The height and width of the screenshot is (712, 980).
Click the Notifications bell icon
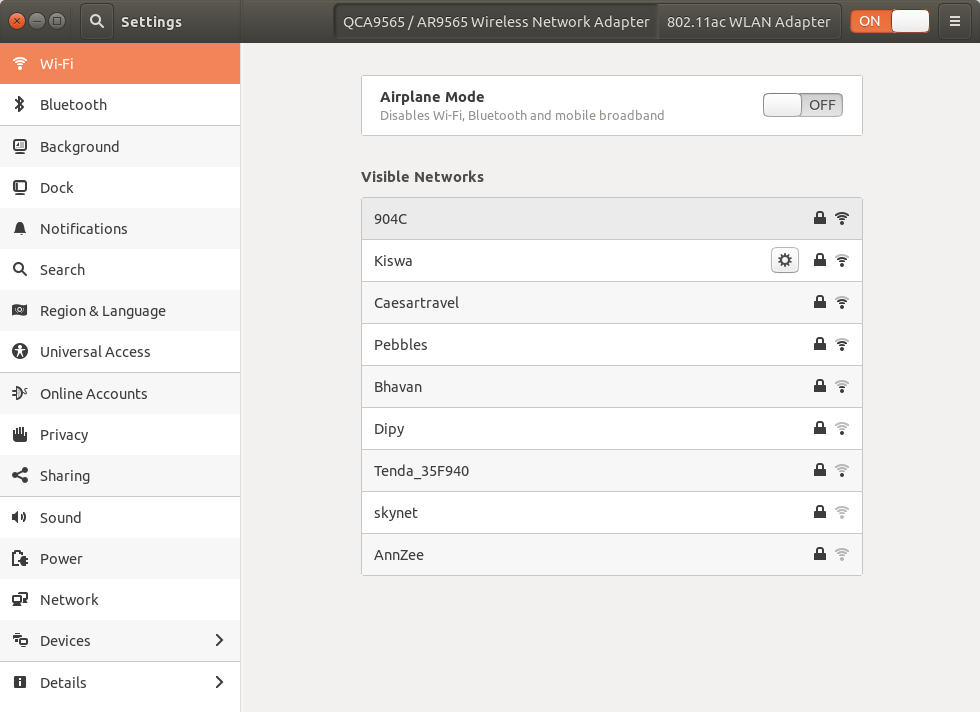coord(19,229)
